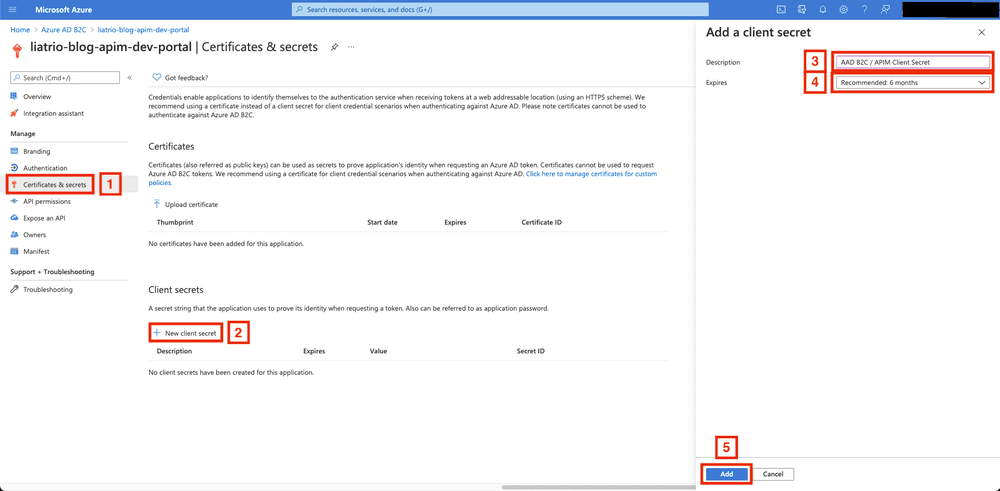Click the Authentication icon in sidebar
1000x491 pixels.
click(14, 168)
